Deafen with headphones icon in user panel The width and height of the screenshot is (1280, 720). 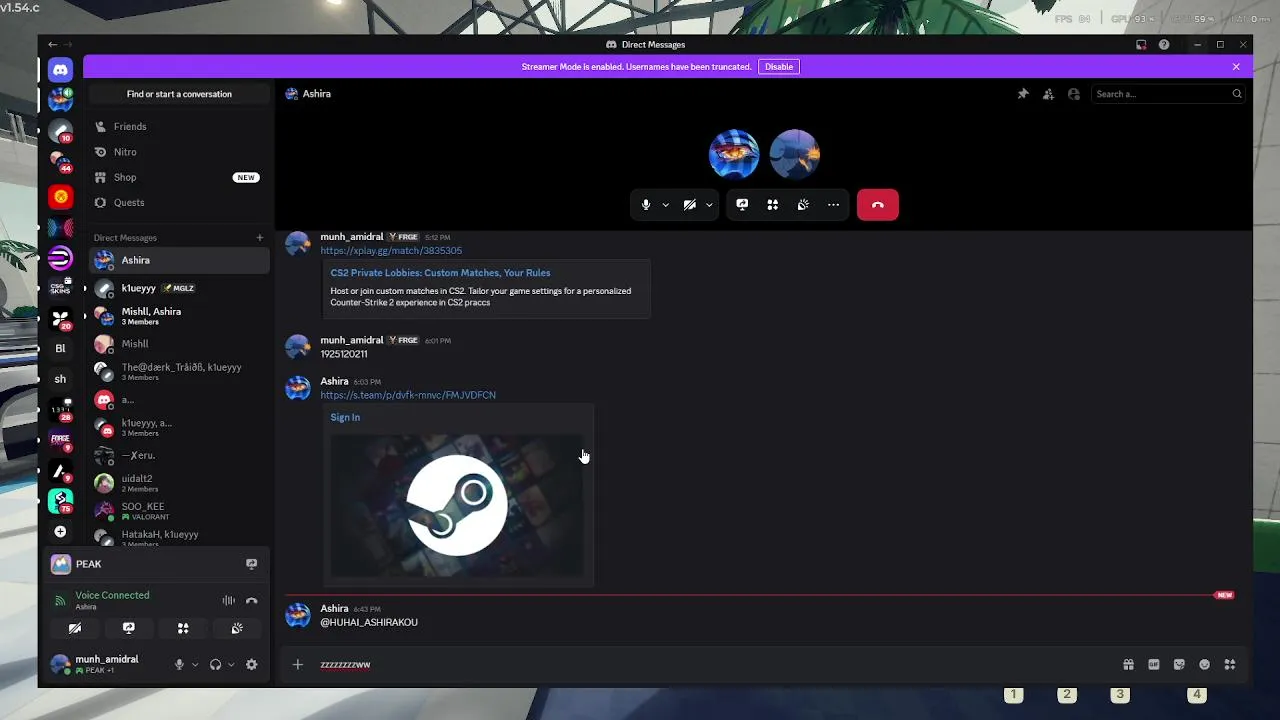tap(215, 665)
